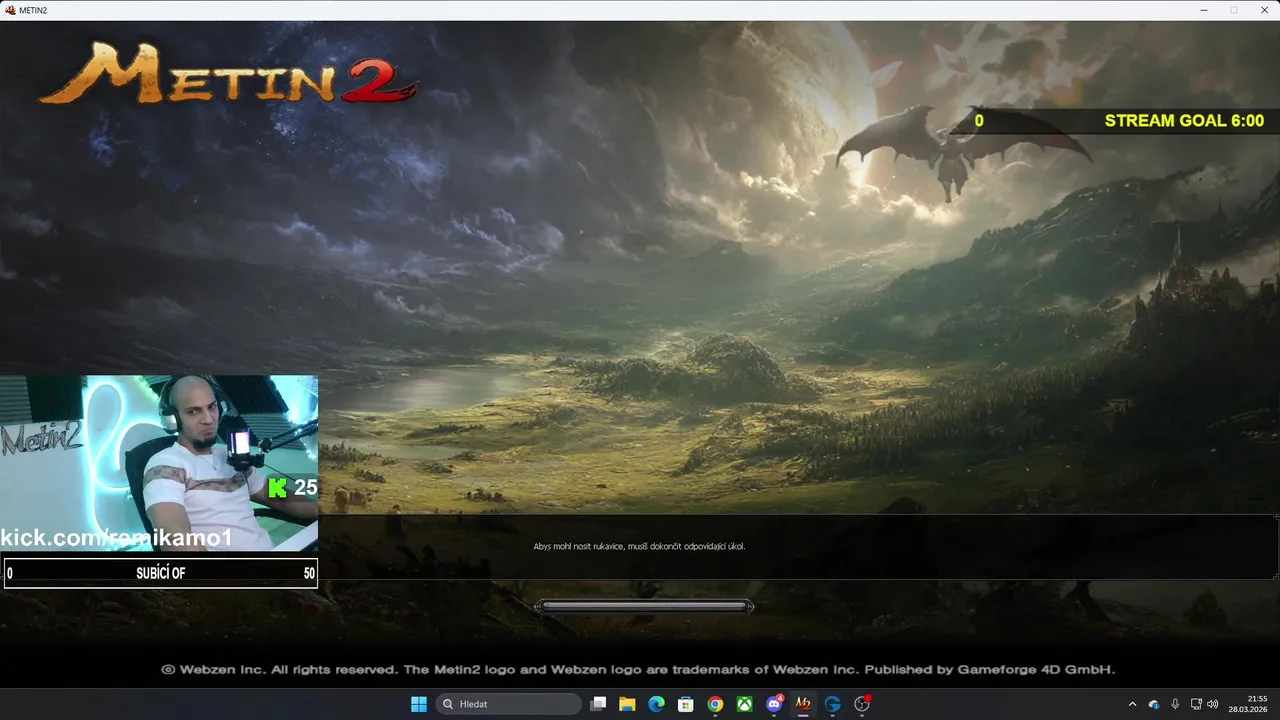Close the METIN2 window

click(1264, 10)
